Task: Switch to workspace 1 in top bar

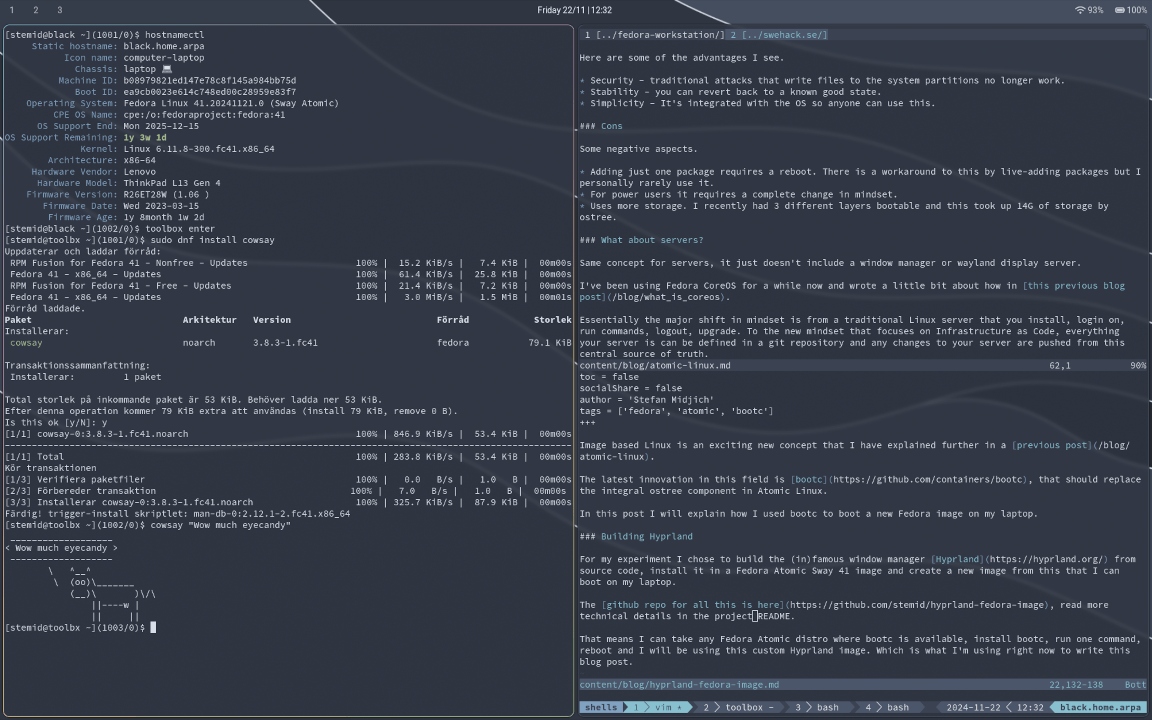Action: click(12, 10)
